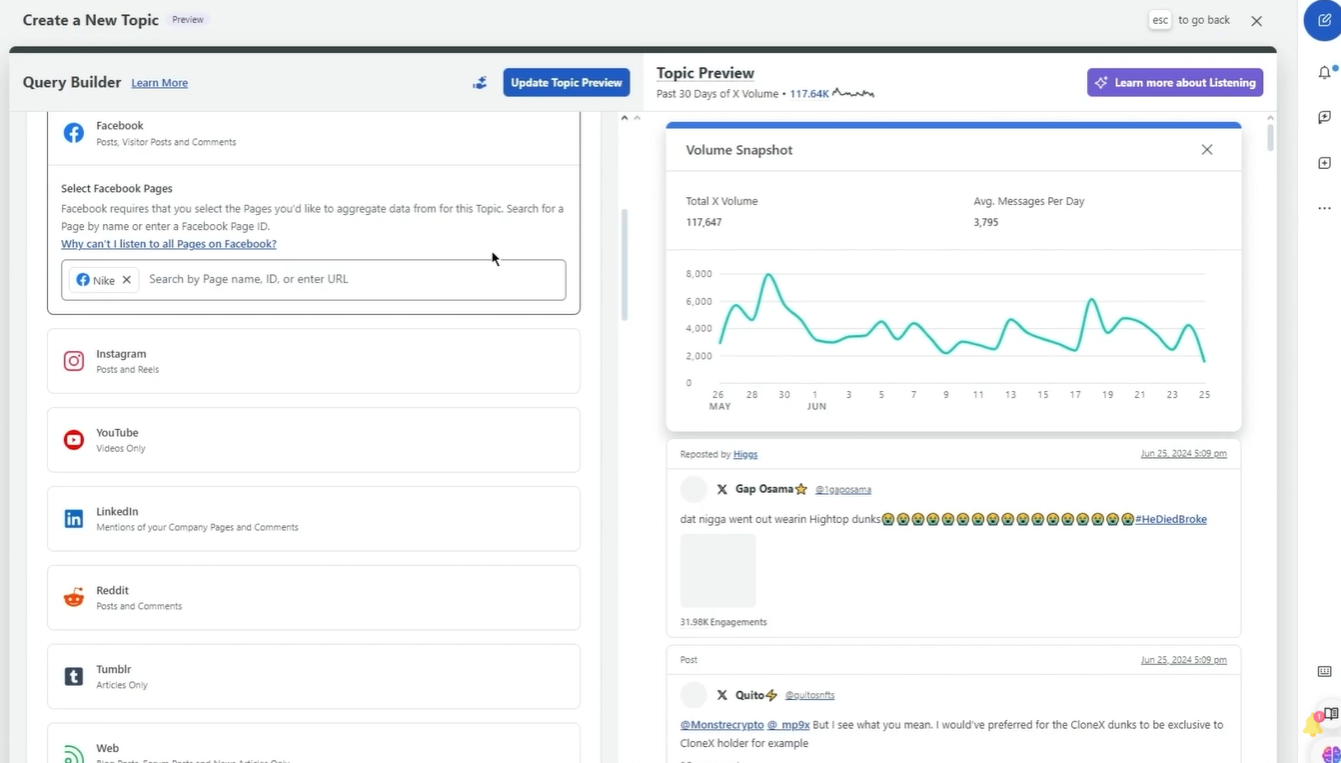Click the keyboard shortcuts icon in sidebar

click(1324, 671)
